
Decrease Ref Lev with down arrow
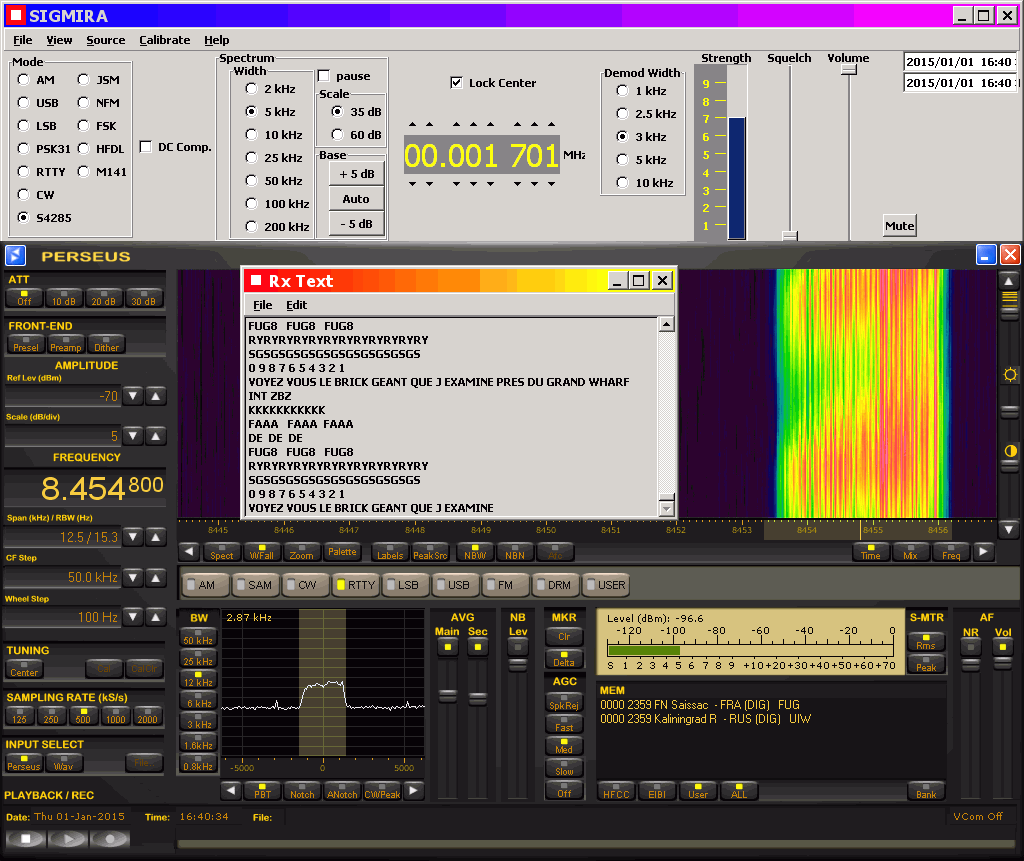point(134,396)
